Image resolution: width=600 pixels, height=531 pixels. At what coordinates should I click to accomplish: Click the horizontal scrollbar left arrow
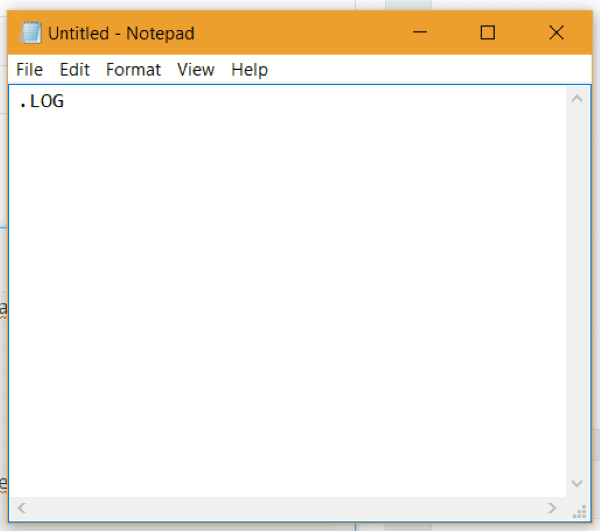22,508
